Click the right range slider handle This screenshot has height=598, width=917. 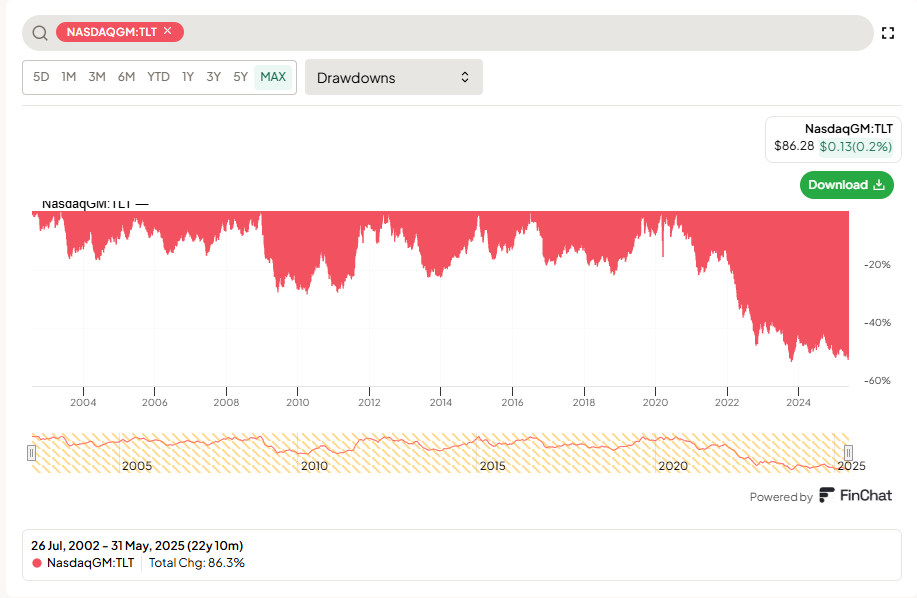coord(848,452)
